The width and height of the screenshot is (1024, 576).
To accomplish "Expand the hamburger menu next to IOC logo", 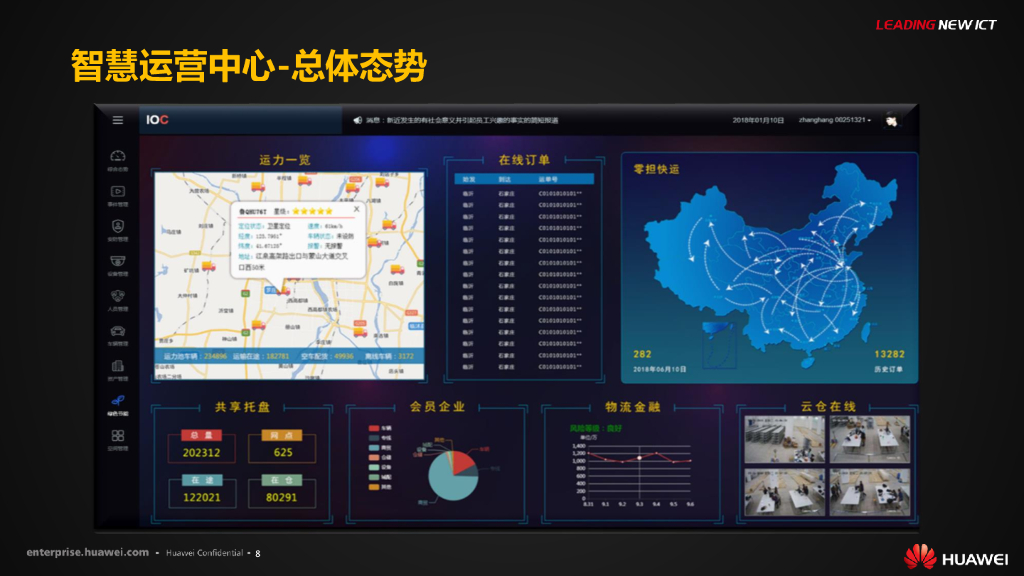I will 118,122.
